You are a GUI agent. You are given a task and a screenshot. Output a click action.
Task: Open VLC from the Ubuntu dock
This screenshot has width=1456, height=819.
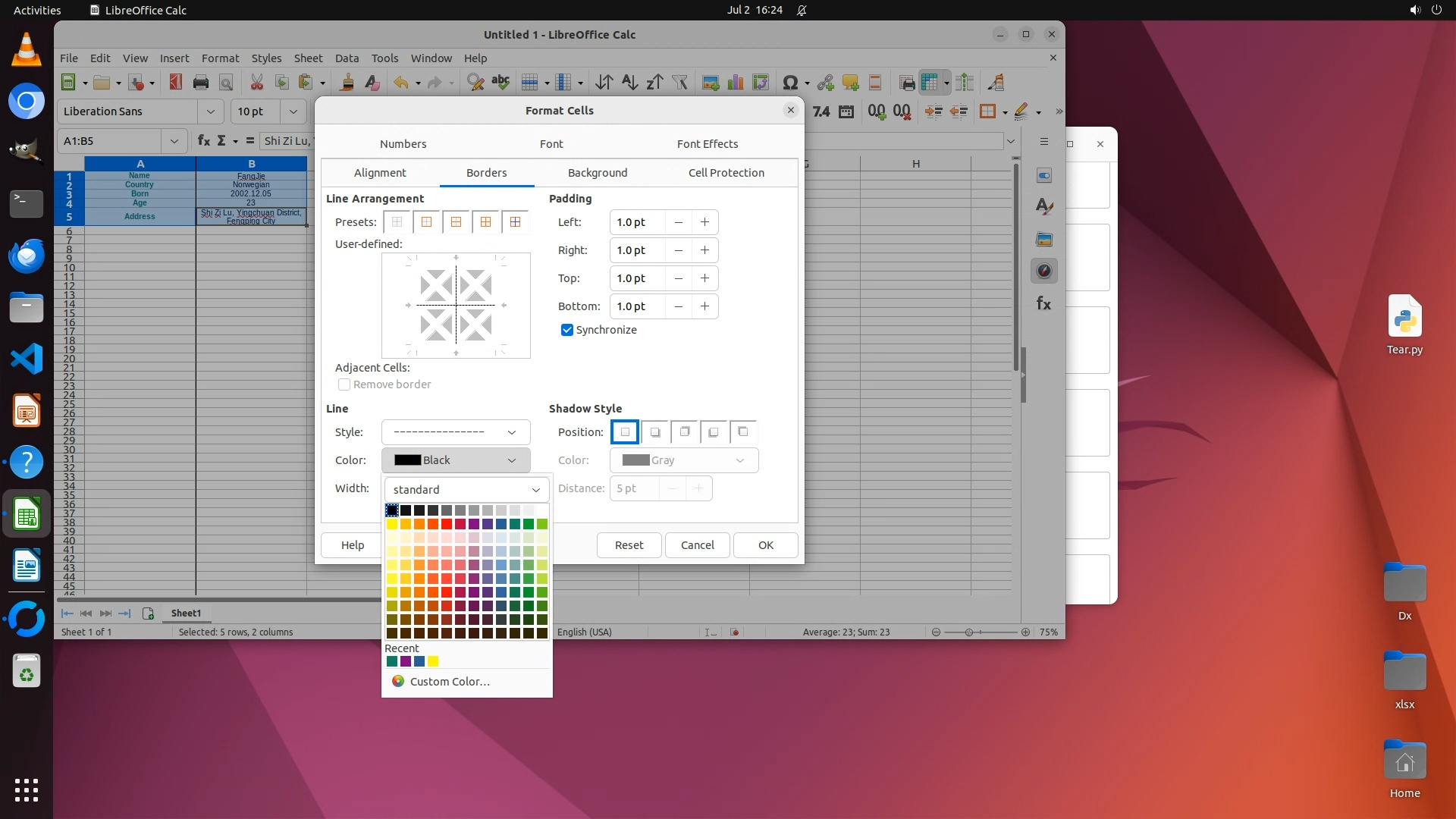[27, 51]
